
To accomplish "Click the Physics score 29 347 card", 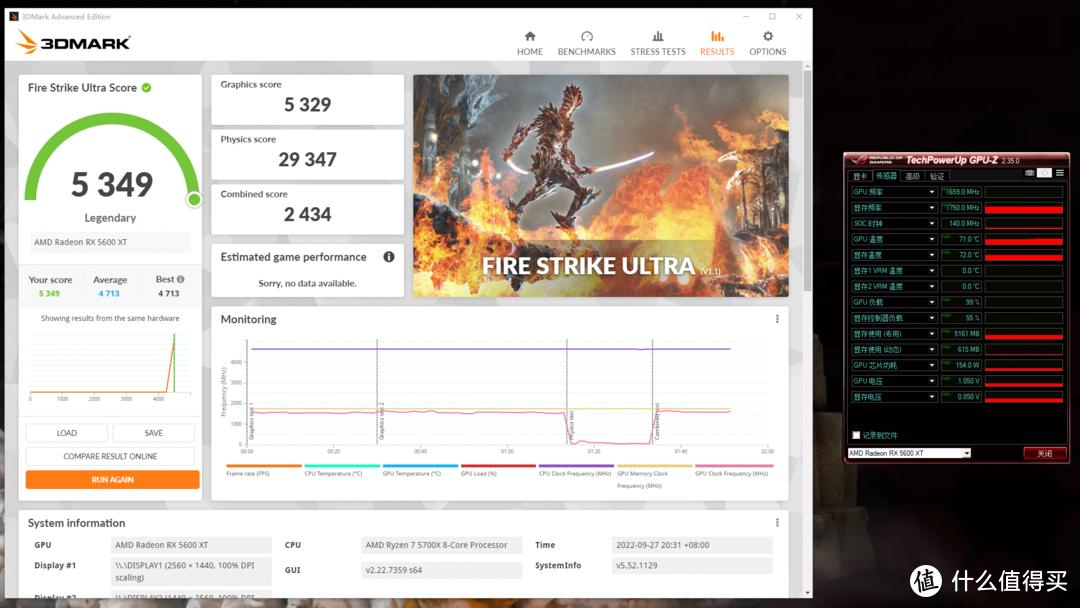I will pyautogui.click(x=307, y=154).
